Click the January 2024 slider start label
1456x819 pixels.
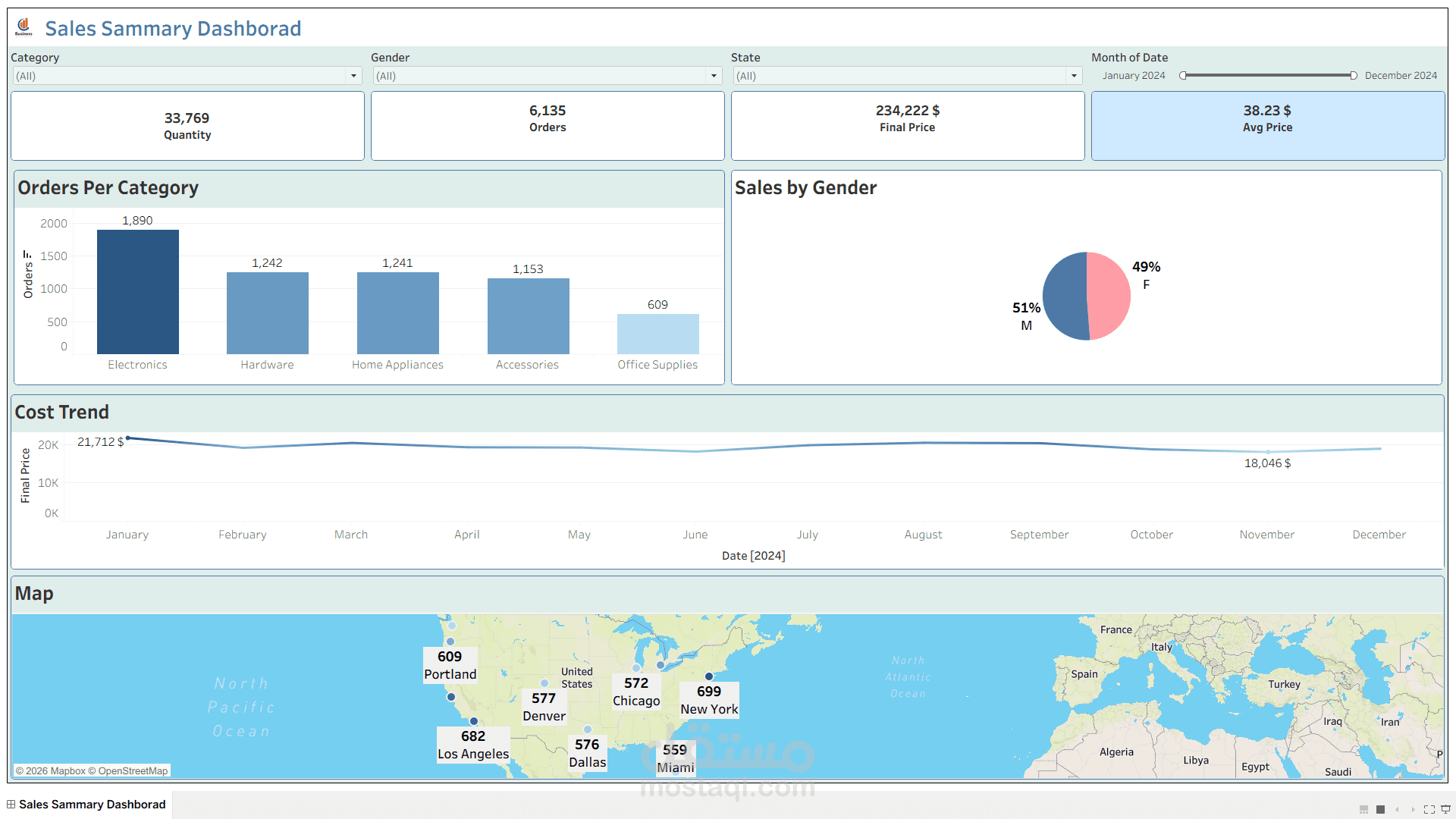click(1134, 76)
